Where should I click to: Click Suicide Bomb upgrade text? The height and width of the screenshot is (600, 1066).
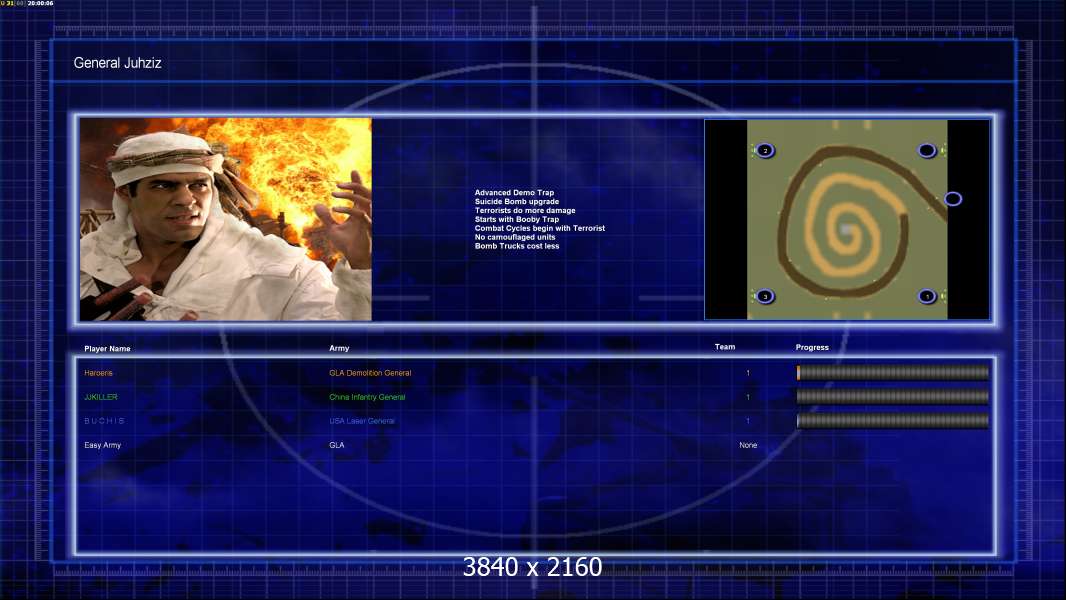517,202
